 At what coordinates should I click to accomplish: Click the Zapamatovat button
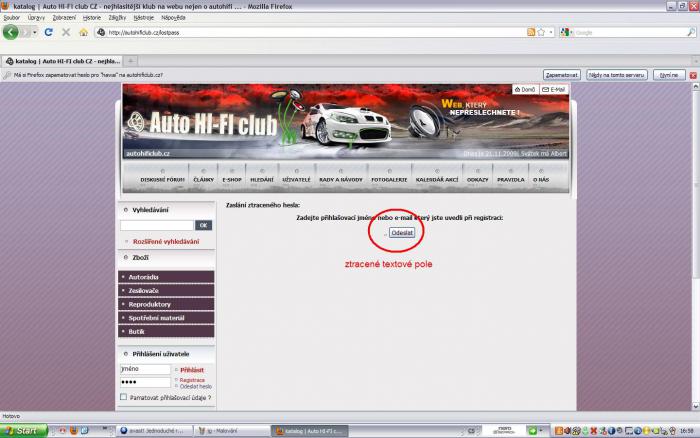click(x=561, y=75)
